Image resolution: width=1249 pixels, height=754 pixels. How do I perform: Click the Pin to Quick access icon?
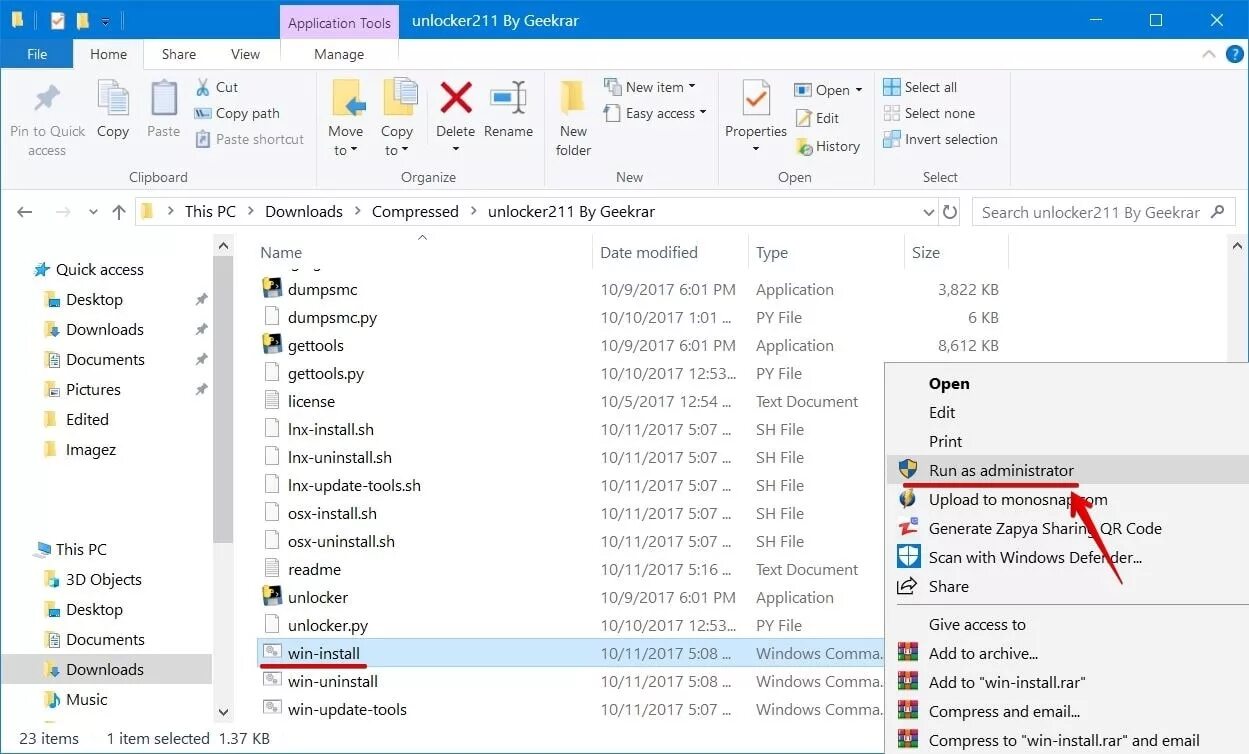[x=47, y=100]
